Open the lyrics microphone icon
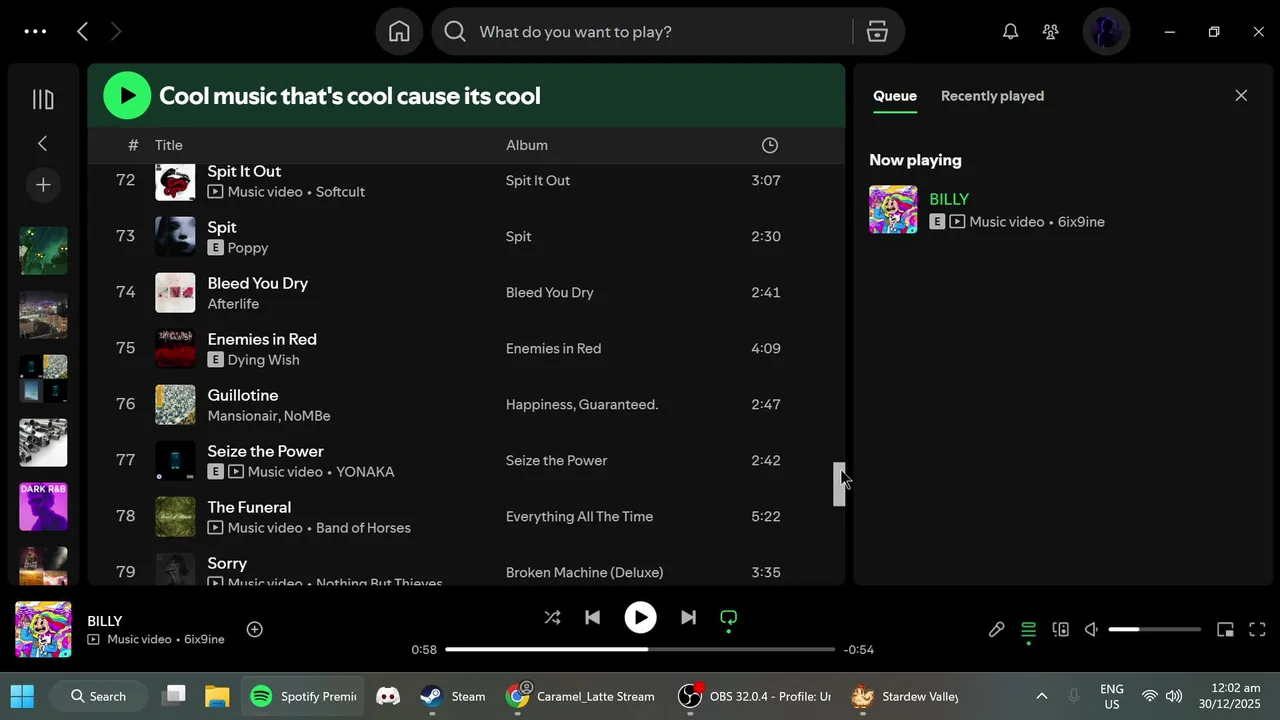 click(x=997, y=629)
